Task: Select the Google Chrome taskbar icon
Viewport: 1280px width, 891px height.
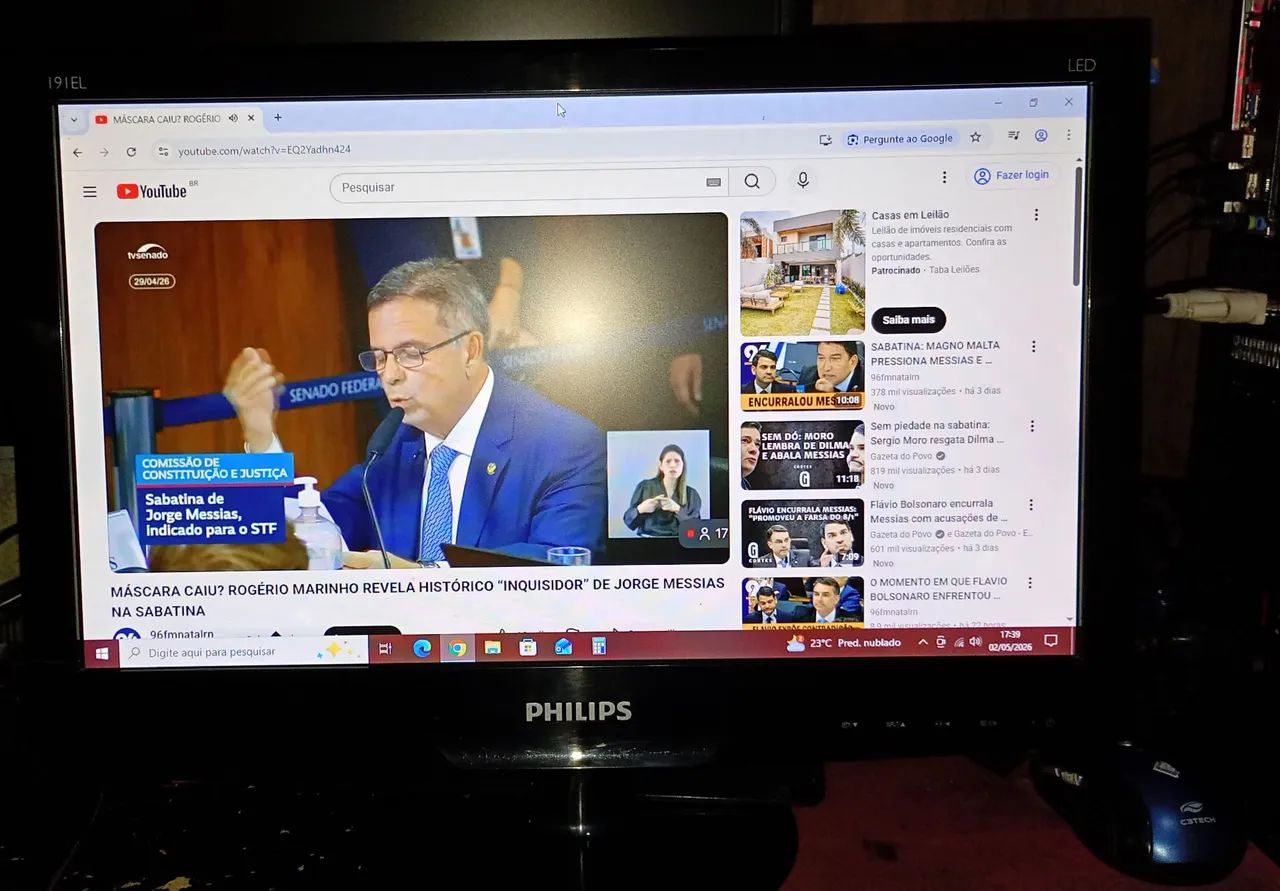Action: (457, 648)
